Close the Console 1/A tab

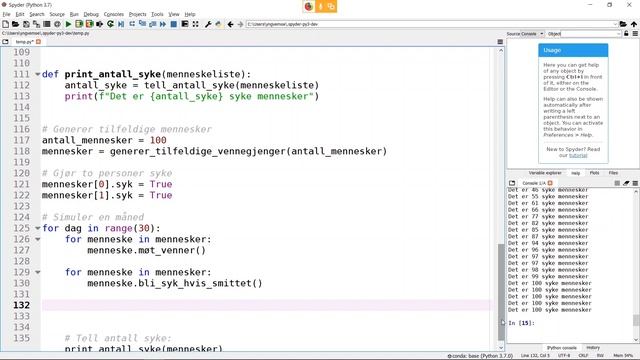(x=550, y=183)
